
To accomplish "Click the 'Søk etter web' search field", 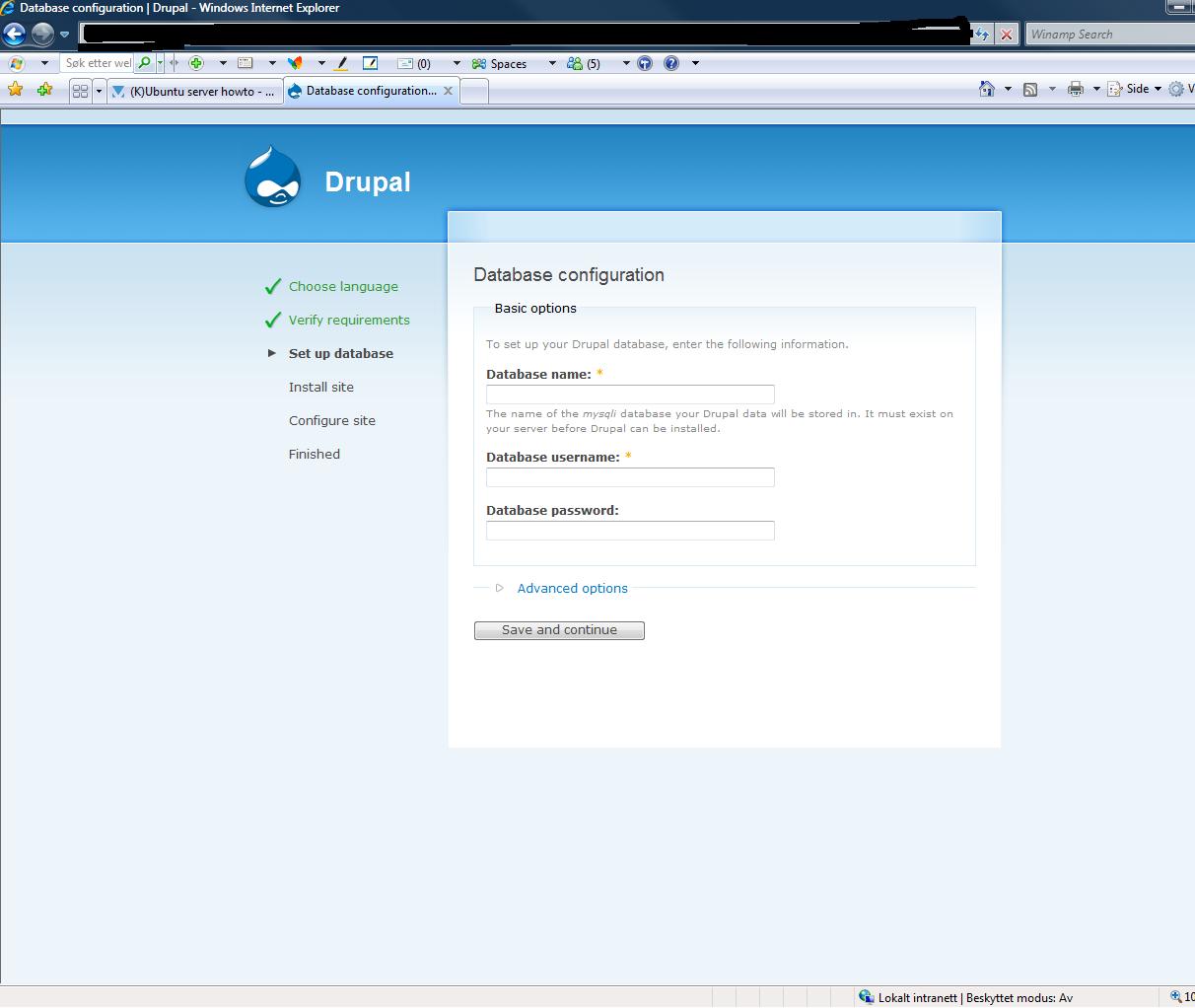I will [x=99, y=63].
